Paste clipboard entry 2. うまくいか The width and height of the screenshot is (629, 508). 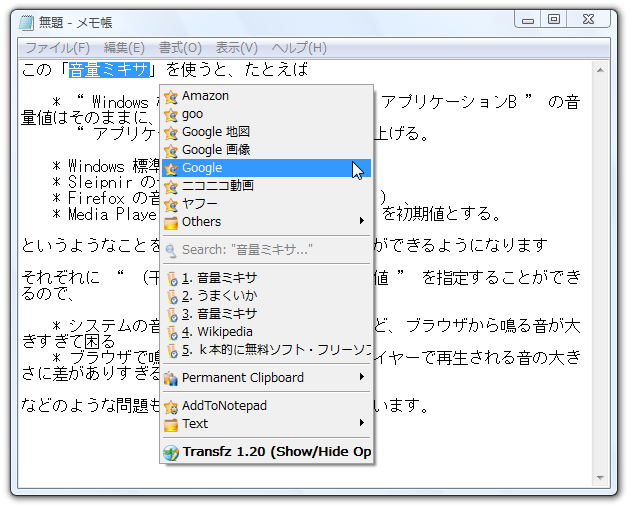[266, 296]
